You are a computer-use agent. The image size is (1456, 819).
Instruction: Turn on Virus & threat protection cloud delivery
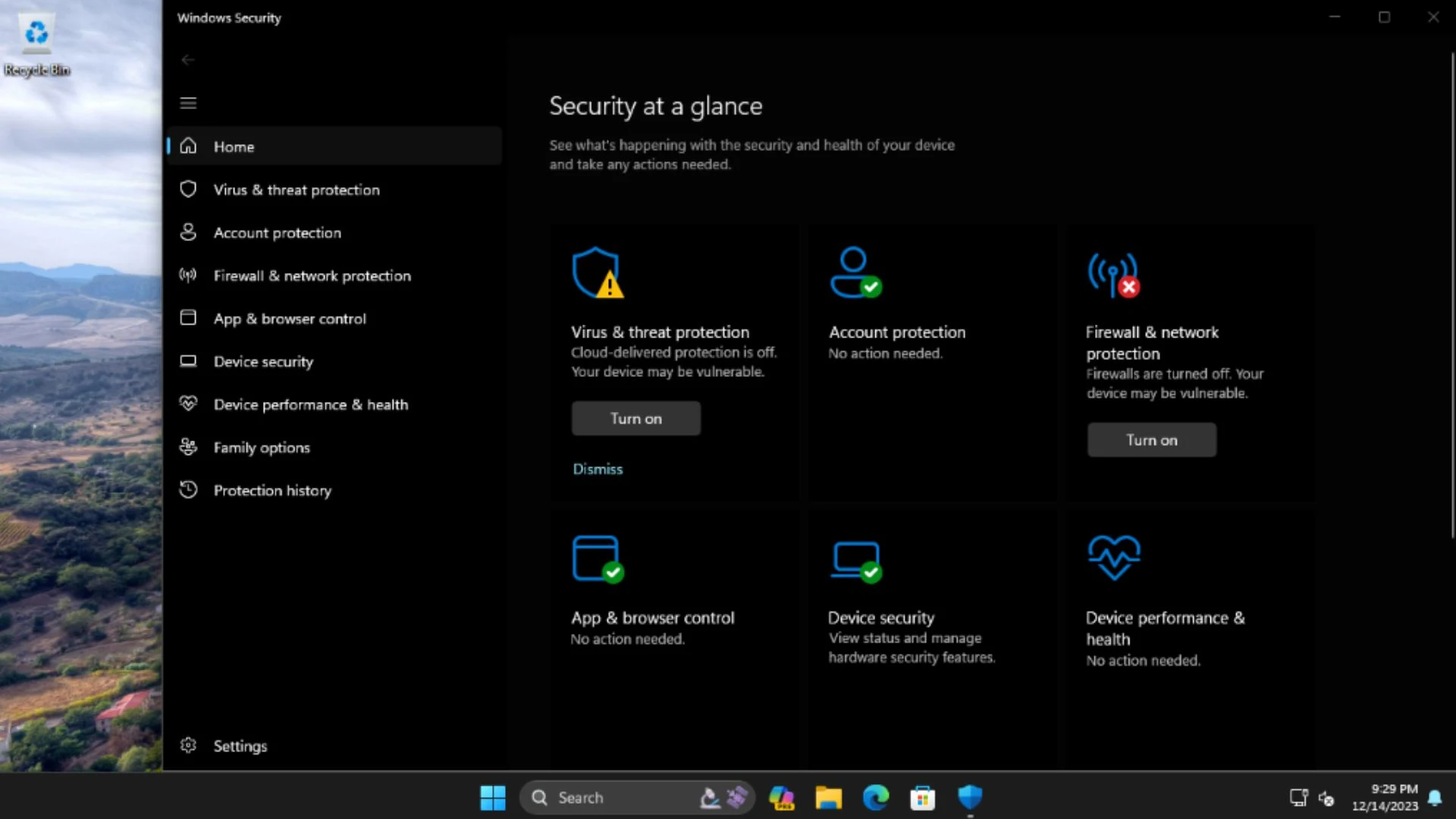point(636,418)
